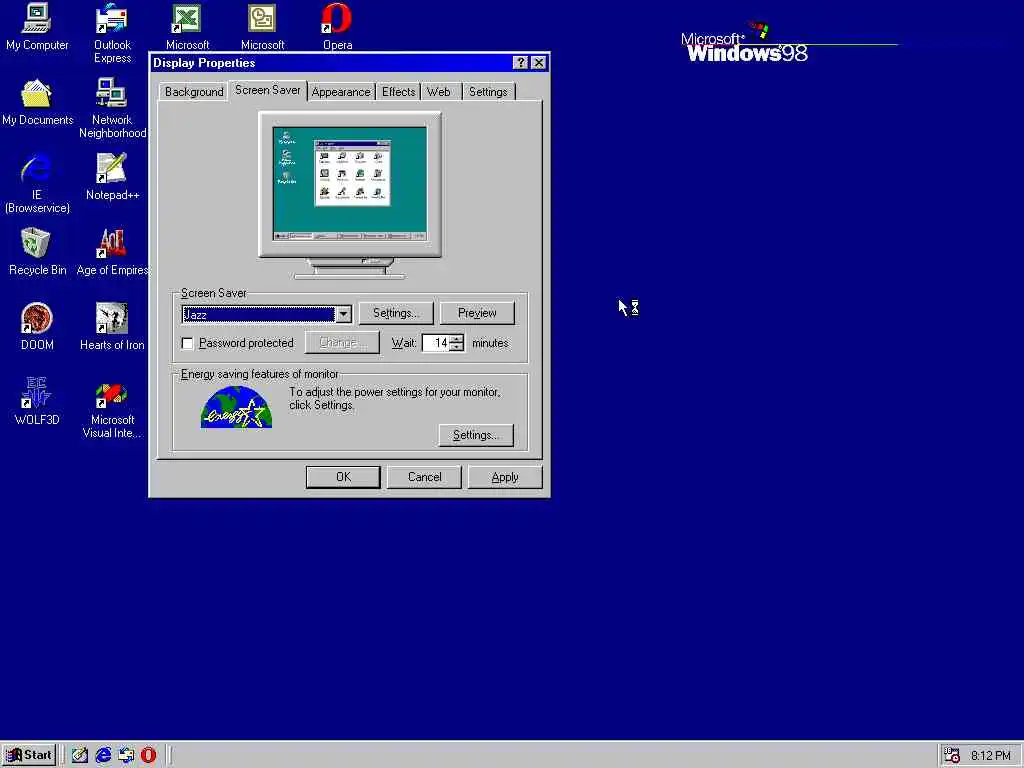This screenshot has width=1024, height=768.
Task: Click the Wait minutes input field
Action: click(x=436, y=343)
